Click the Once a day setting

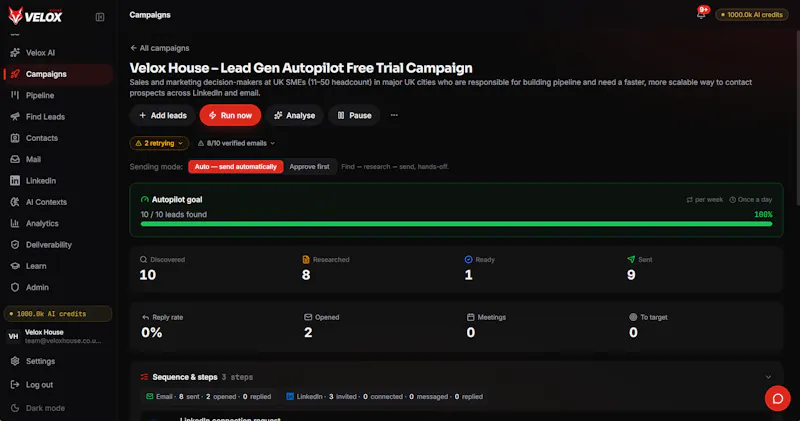coord(751,200)
